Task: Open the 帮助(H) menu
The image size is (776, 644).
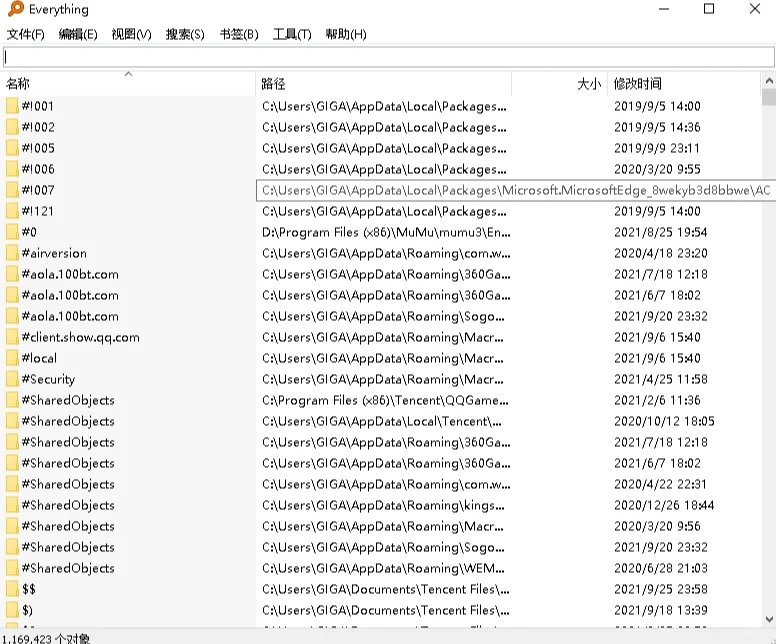Action: (346, 34)
